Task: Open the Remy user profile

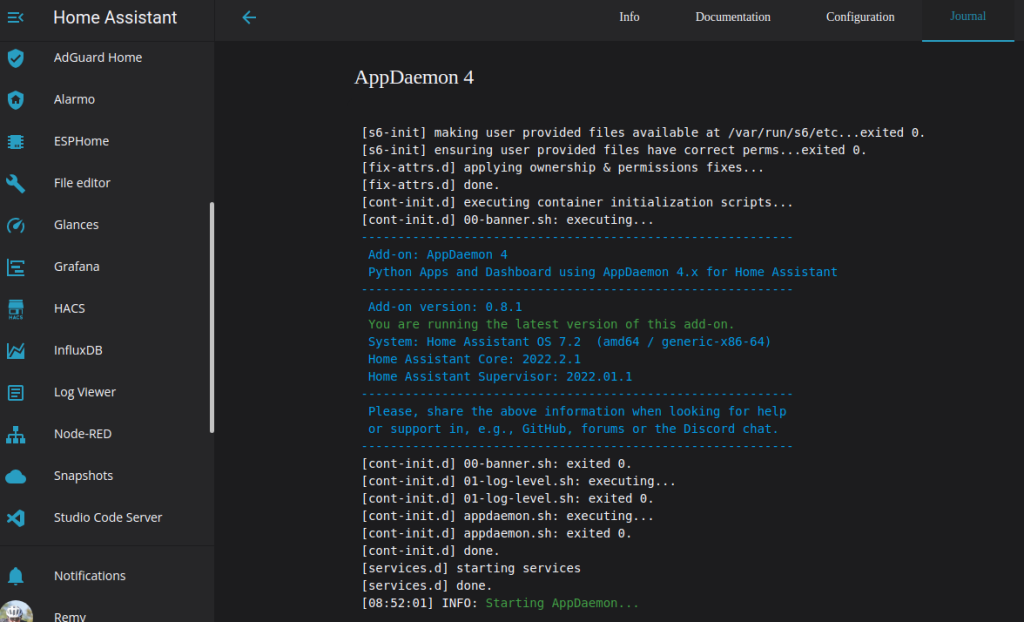Action: [x=69, y=616]
